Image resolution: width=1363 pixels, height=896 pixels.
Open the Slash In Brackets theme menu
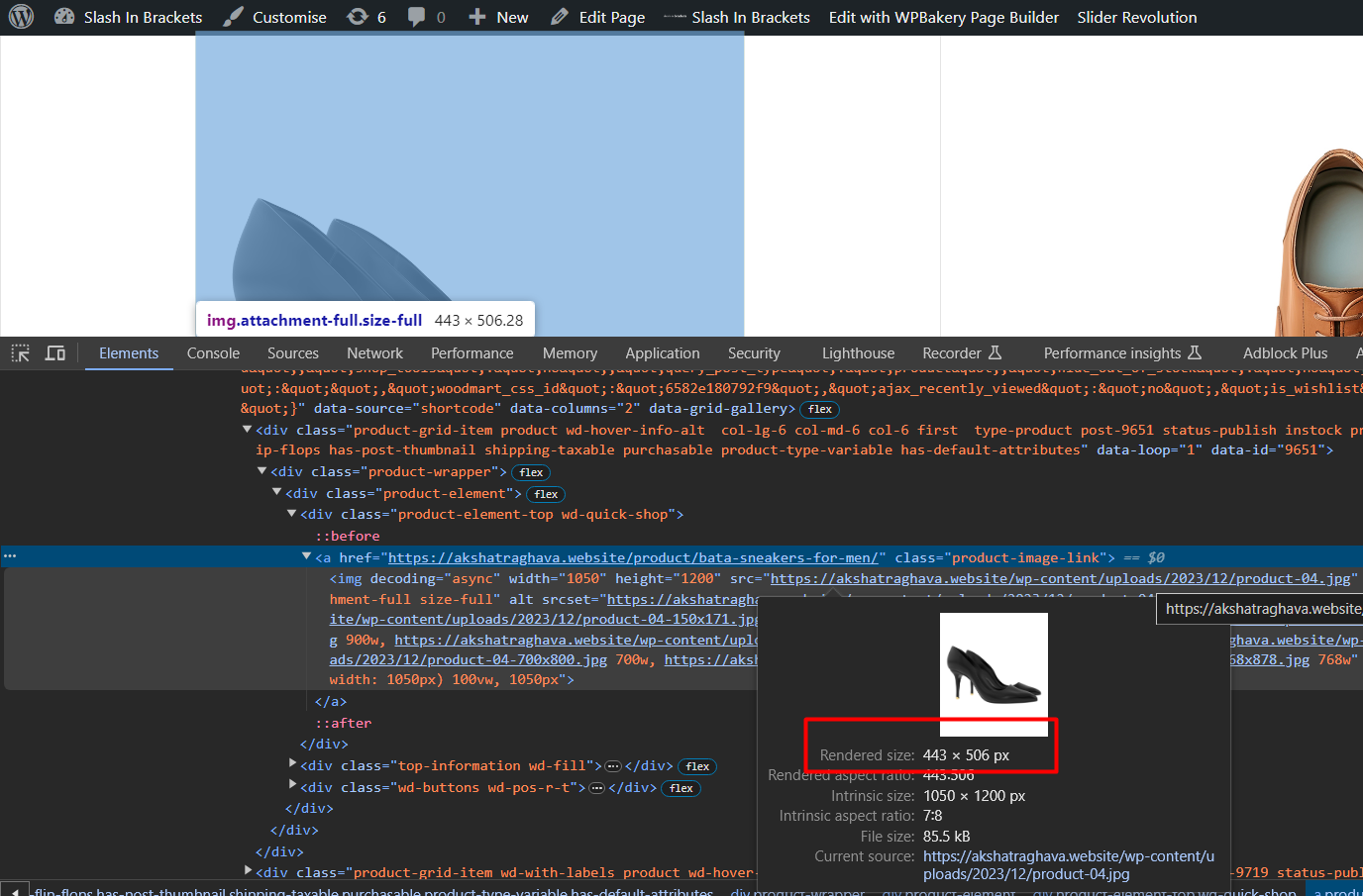(737, 17)
